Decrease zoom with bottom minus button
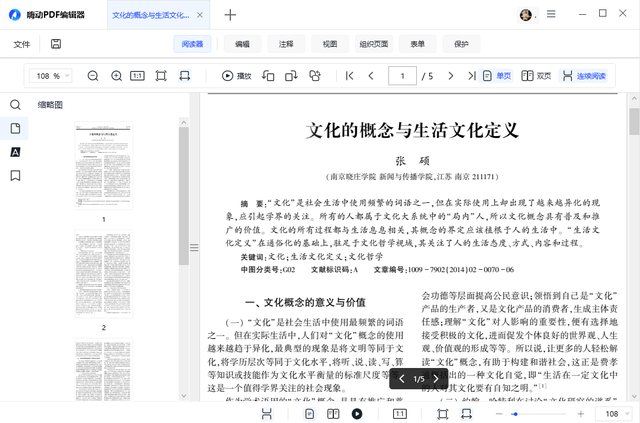640x423 pixels. coord(499,414)
